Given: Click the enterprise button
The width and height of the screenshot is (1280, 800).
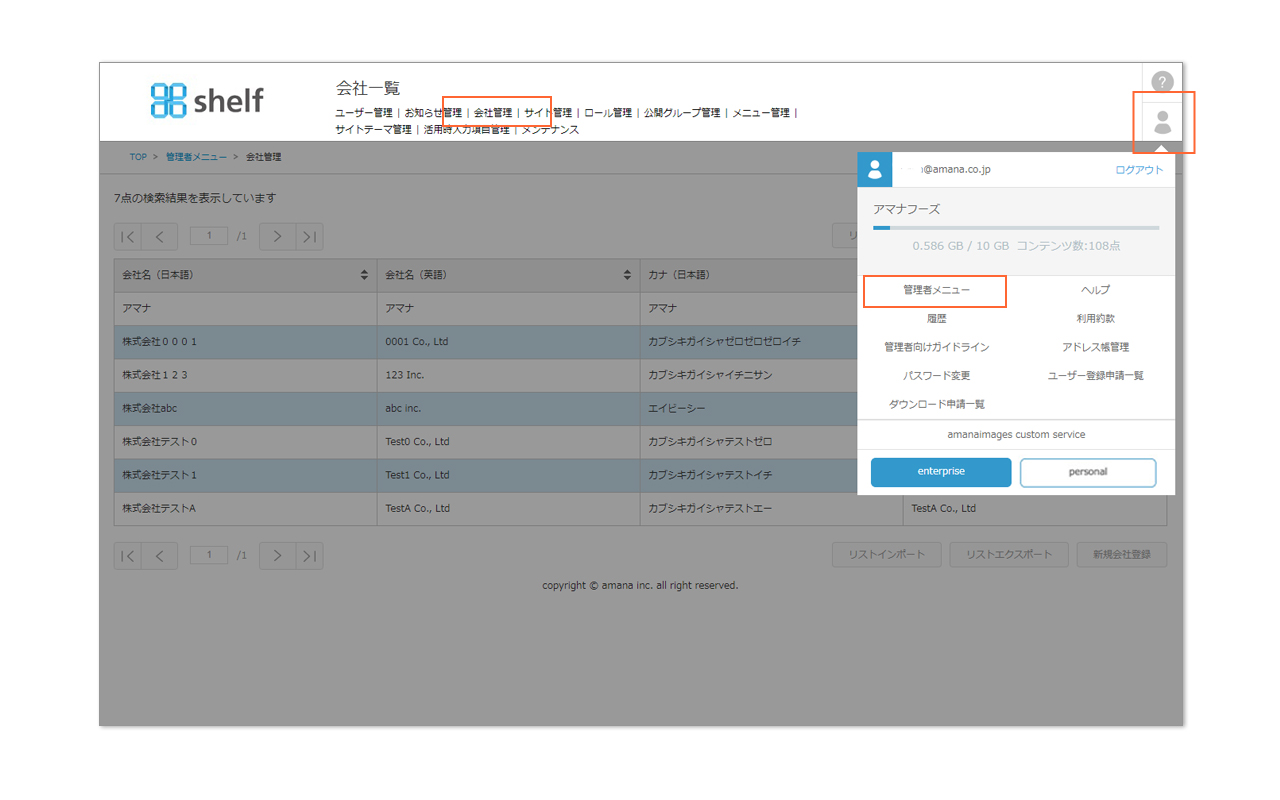Looking at the screenshot, I should coord(941,472).
